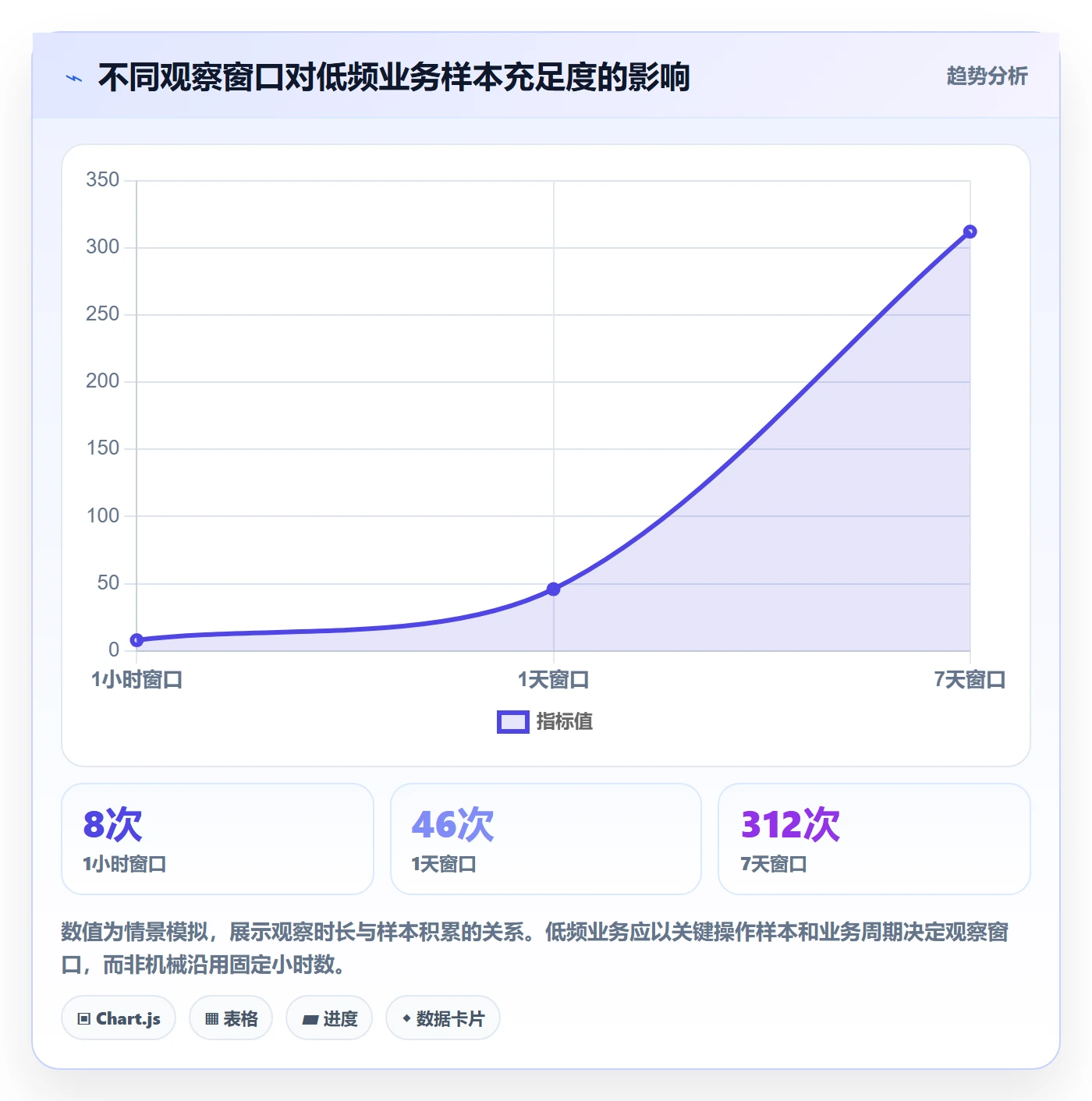Select the 7天窗口 data point at the top

pos(970,232)
